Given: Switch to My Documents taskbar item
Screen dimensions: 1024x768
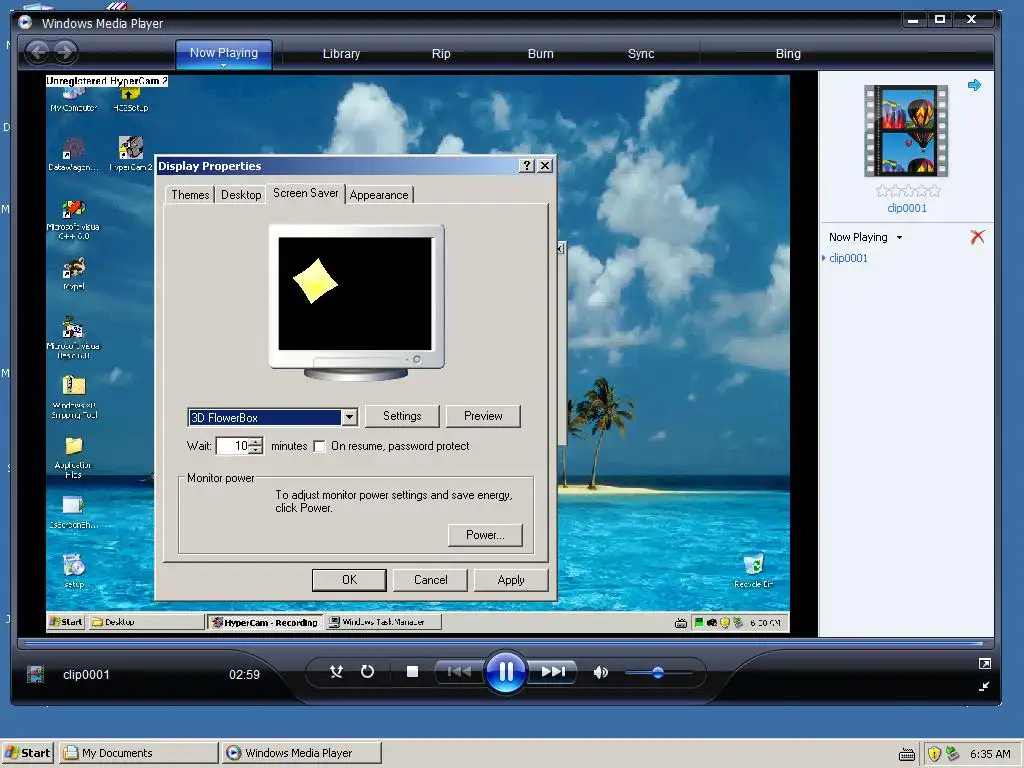Looking at the screenshot, I should 138,752.
